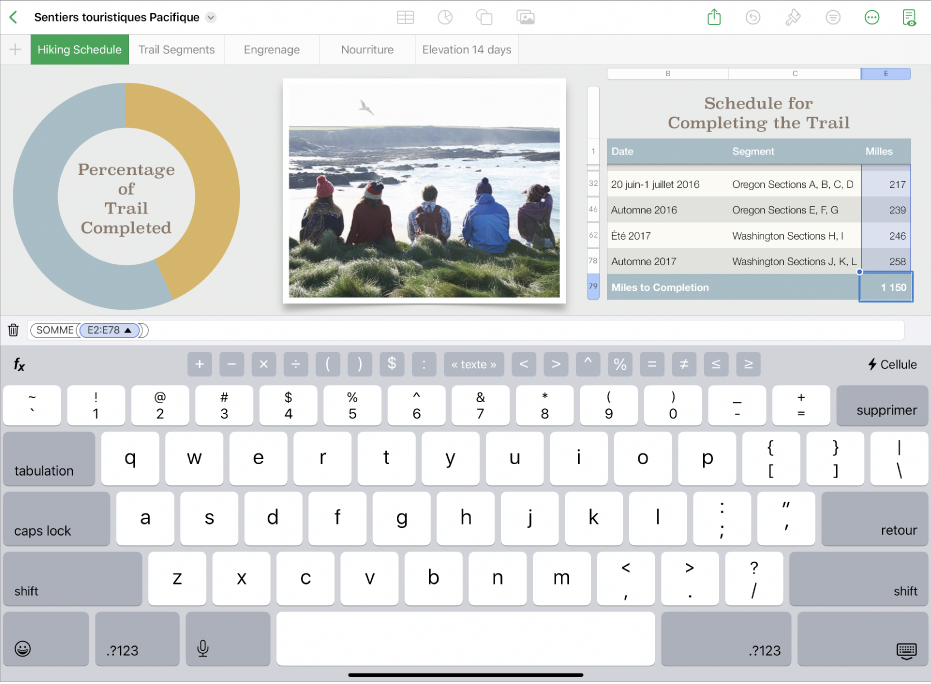Insert the « texte » string token

click(474, 365)
